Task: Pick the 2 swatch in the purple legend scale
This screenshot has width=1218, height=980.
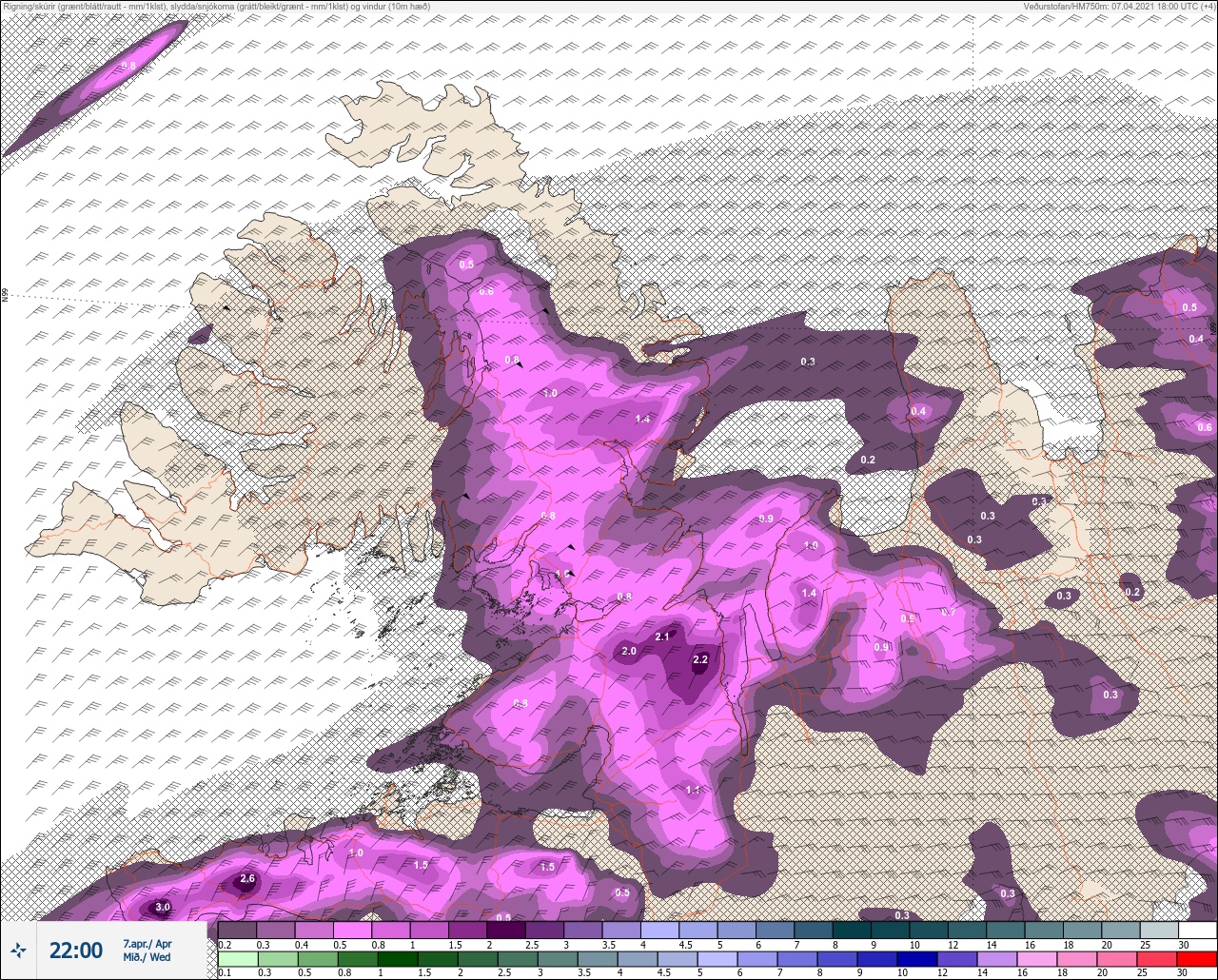Action: 506,930
